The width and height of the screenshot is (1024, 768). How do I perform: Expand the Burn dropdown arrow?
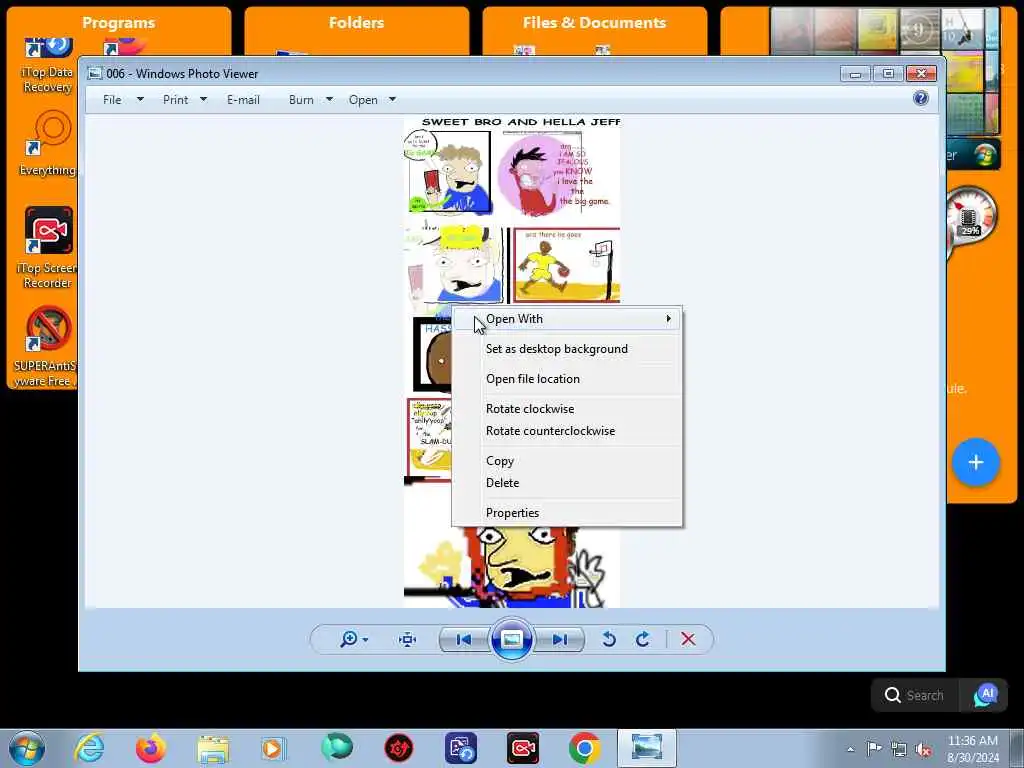pyautogui.click(x=329, y=99)
